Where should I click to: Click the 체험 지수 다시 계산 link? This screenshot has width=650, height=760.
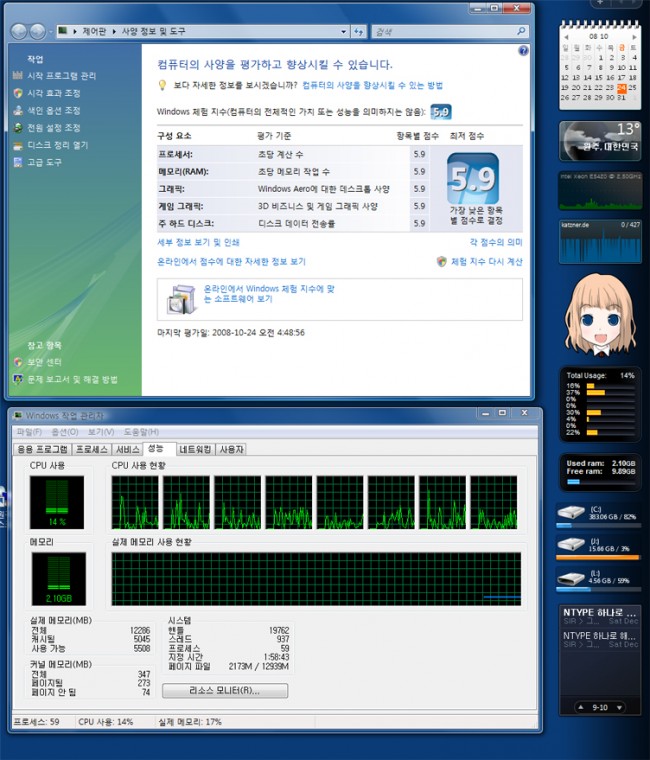[486, 262]
